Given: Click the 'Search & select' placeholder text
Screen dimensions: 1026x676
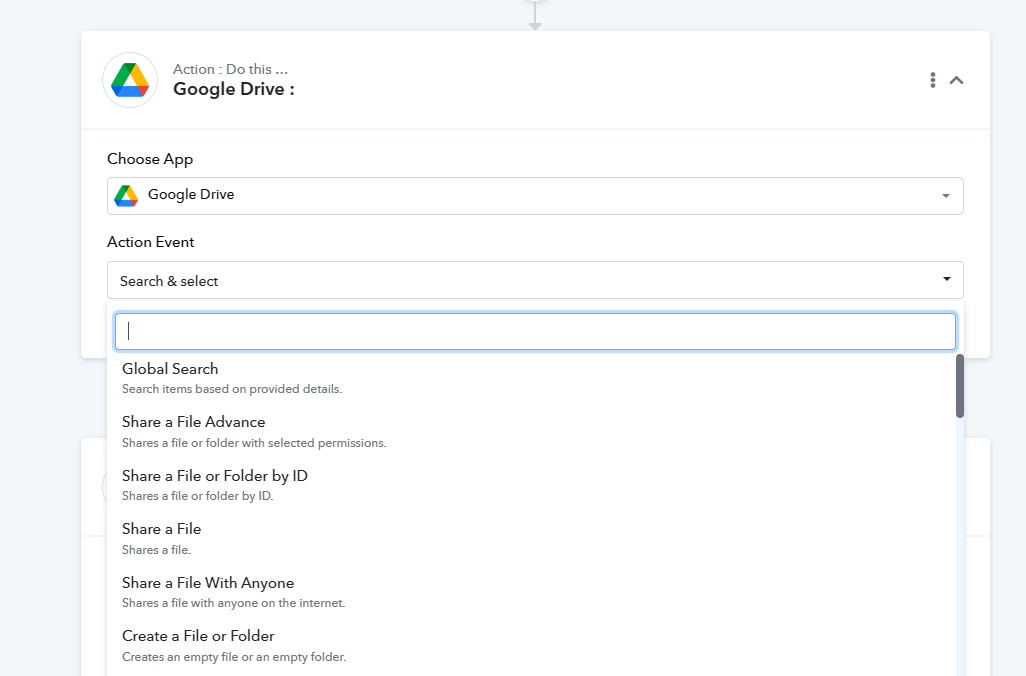Looking at the screenshot, I should 169,281.
